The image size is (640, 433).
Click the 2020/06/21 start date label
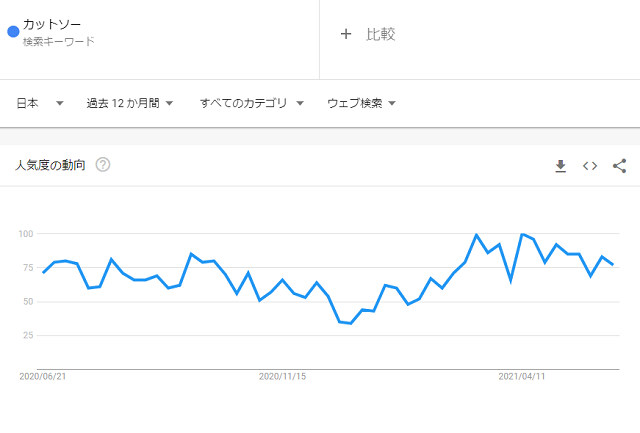point(43,376)
